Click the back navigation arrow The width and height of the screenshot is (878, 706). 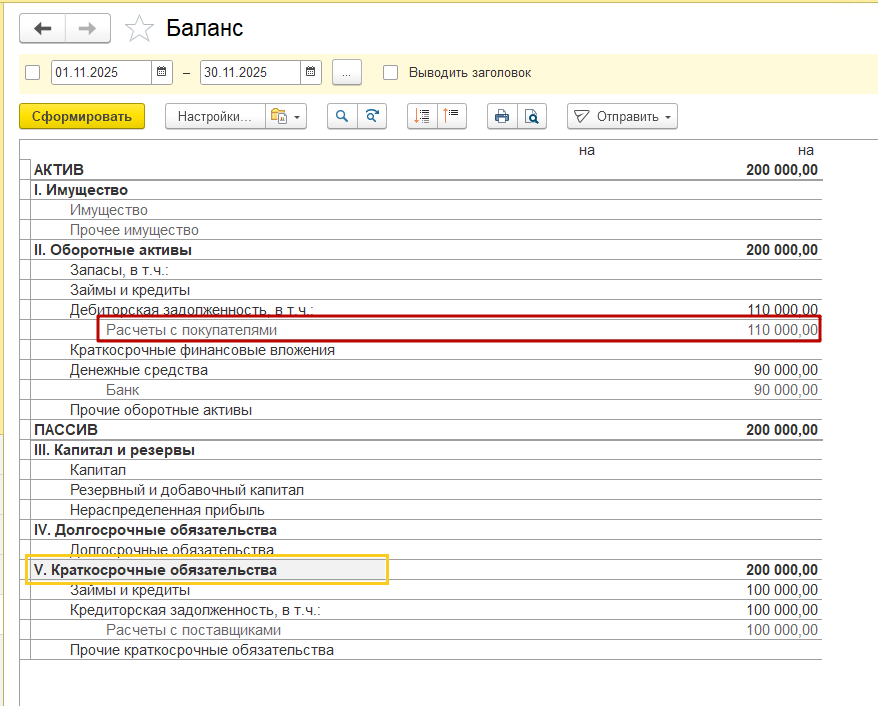pyautogui.click(x=43, y=28)
